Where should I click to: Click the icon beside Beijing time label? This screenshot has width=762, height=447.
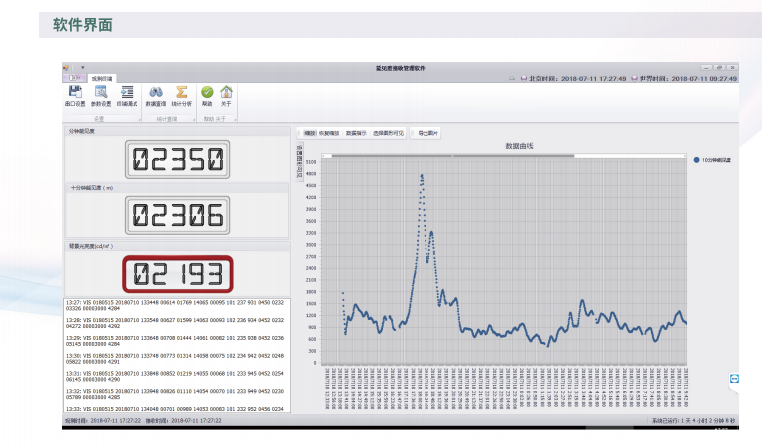[524, 78]
